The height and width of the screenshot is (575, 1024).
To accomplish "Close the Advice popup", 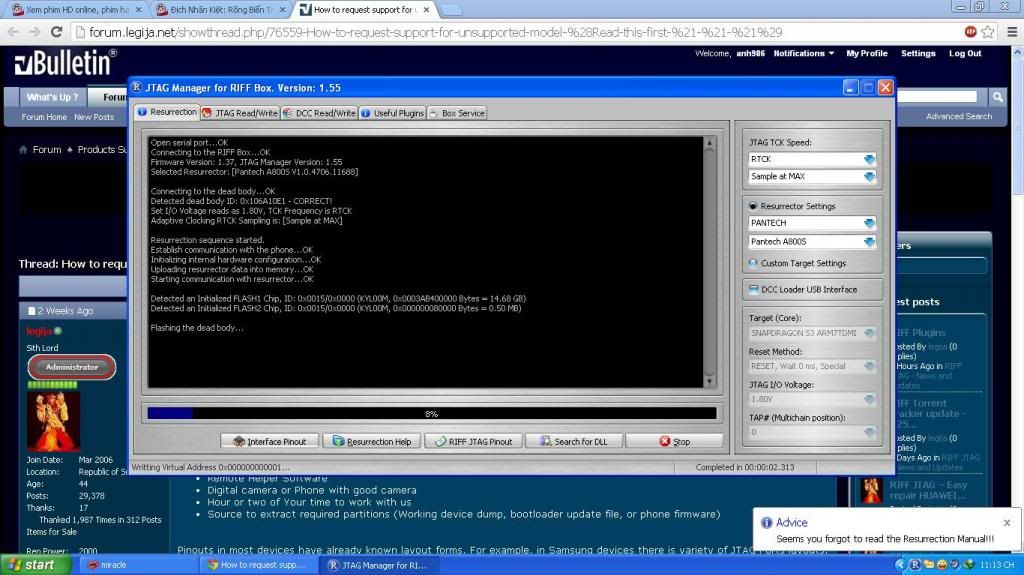I will (1007, 523).
